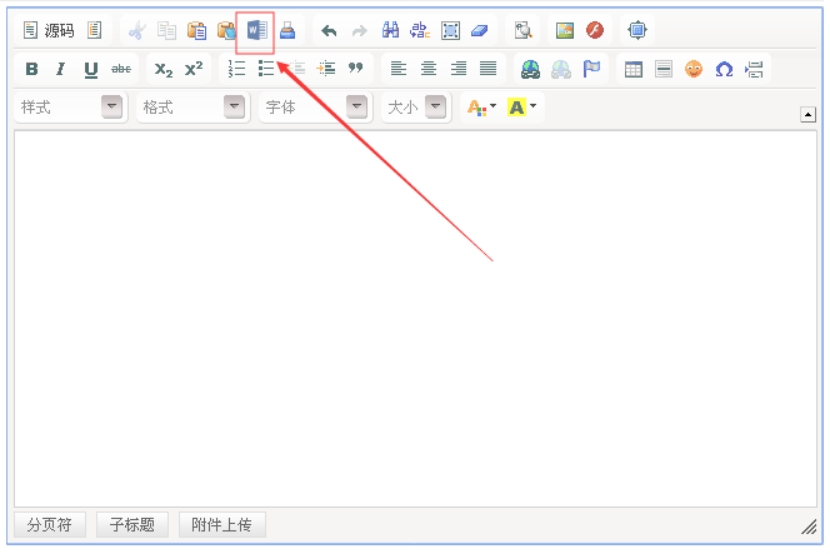Switch to 源码 source view
830x554 pixels.
49,31
